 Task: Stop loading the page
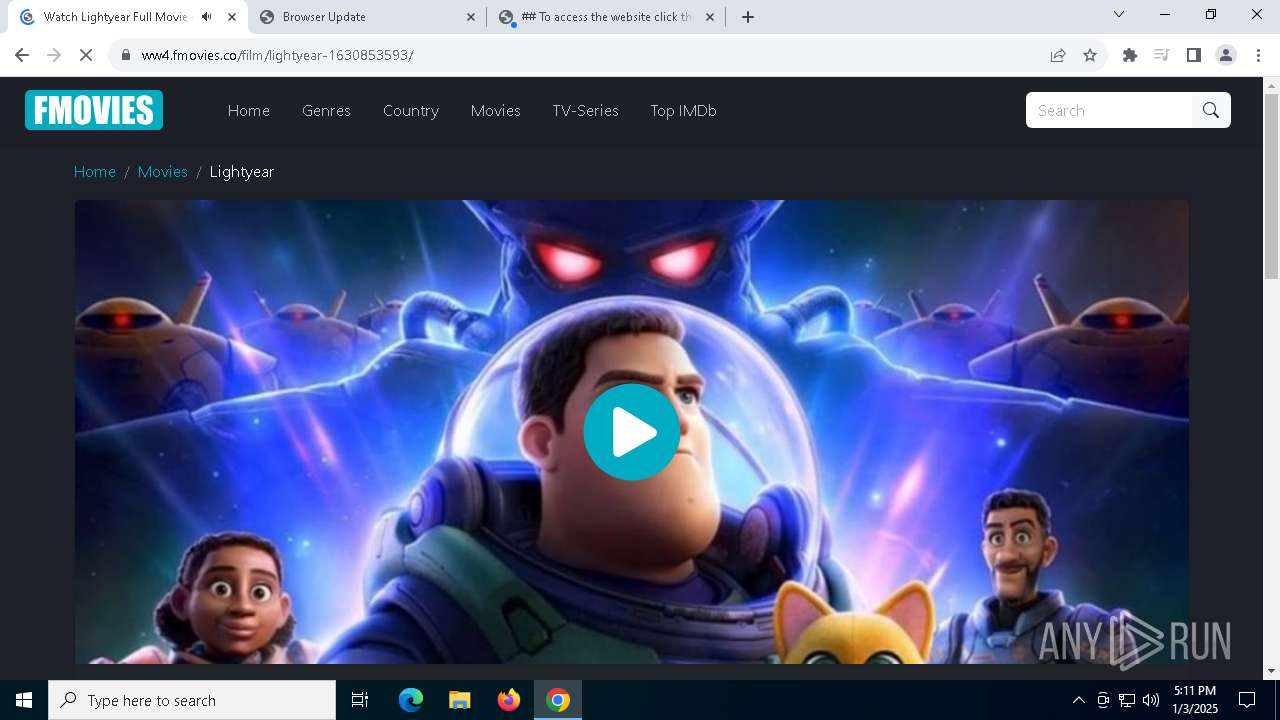pos(86,55)
